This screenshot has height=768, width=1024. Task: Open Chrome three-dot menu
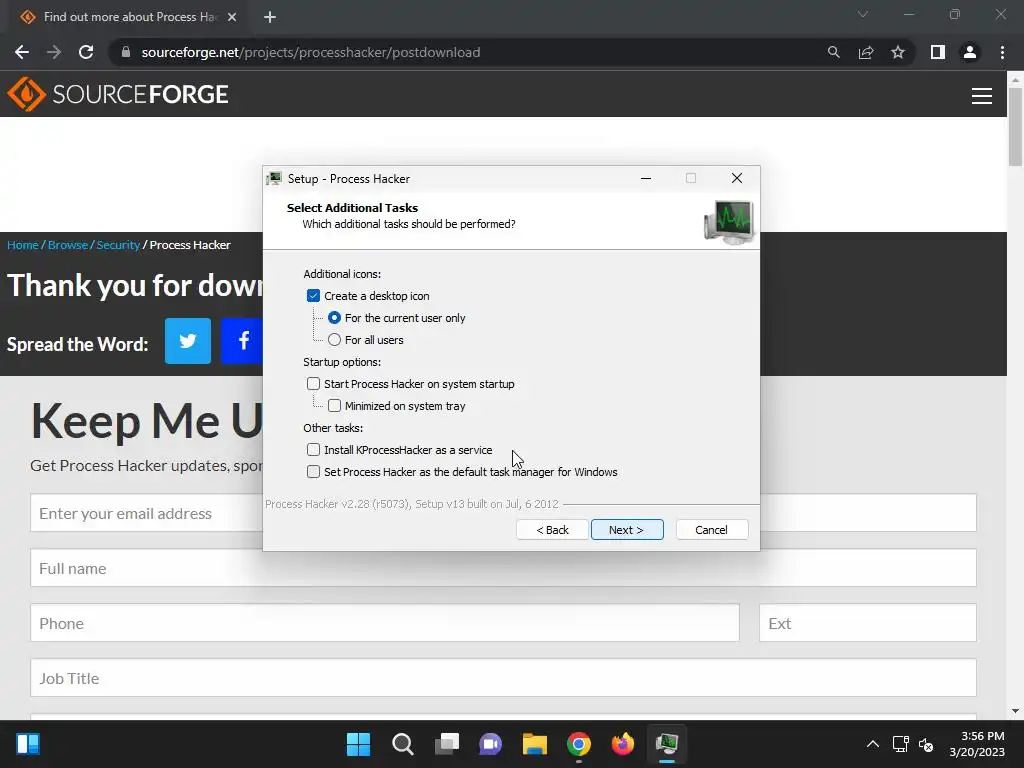(x=1002, y=52)
